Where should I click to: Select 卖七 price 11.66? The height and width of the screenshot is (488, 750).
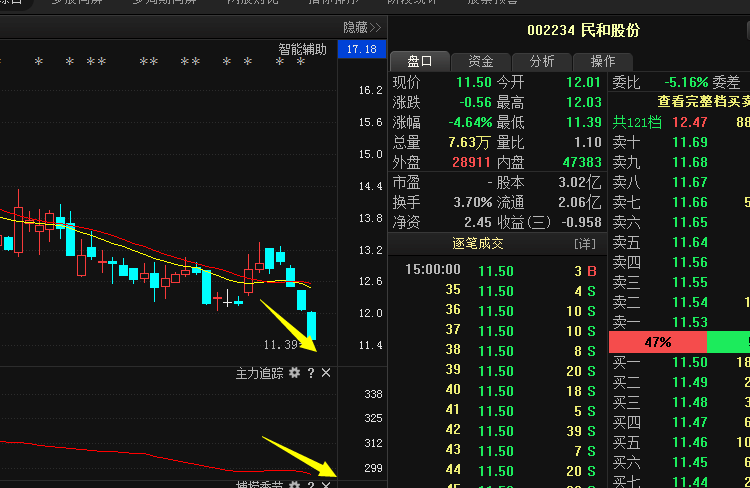click(690, 202)
